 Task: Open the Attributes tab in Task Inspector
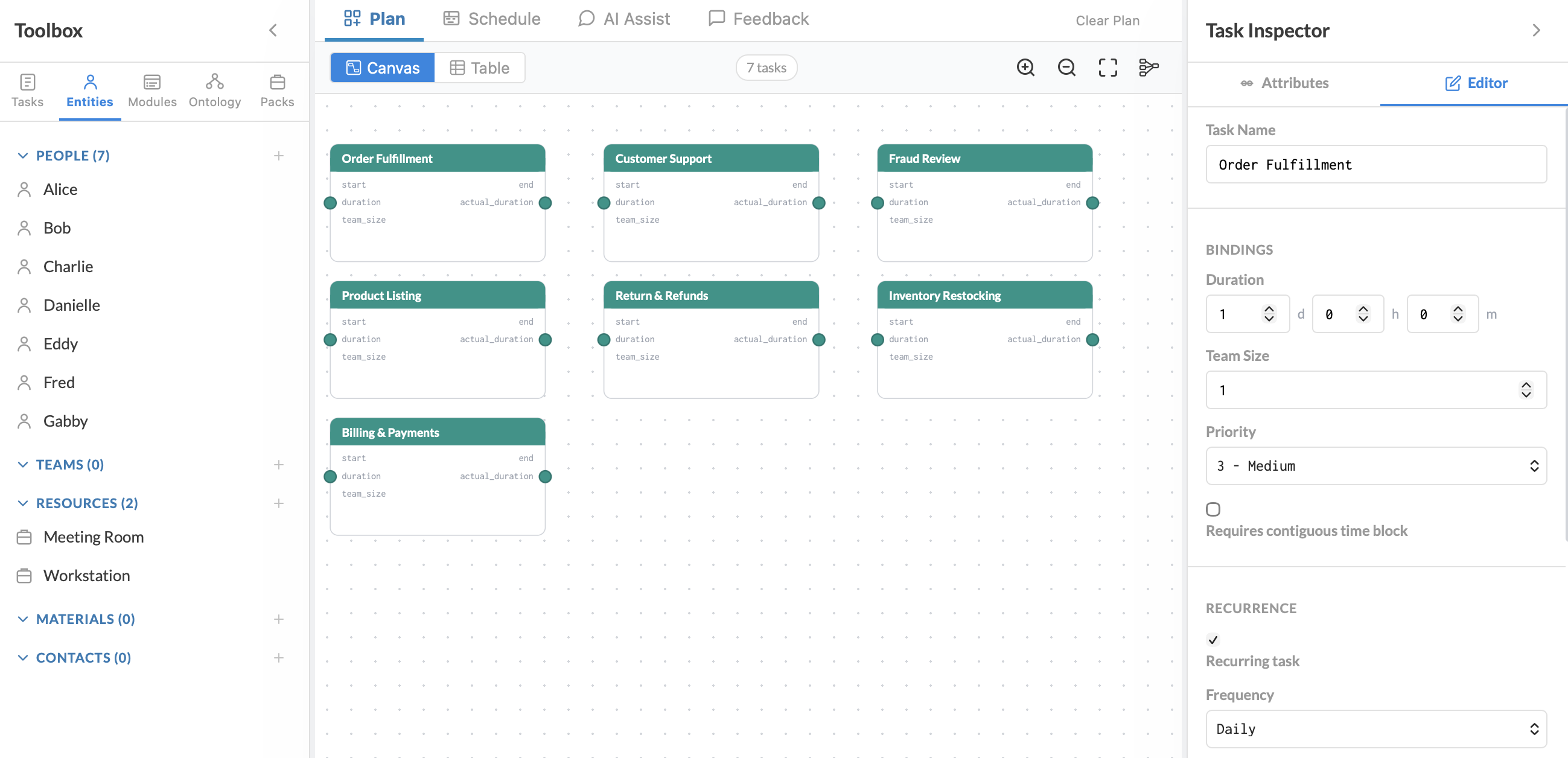click(x=1295, y=83)
